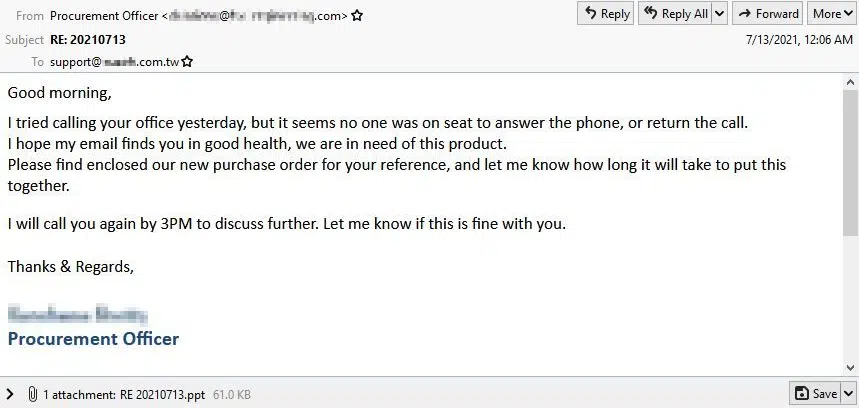Click the Procurement Officer signature title
The height and width of the screenshot is (408, 859).
coord(93,338)
